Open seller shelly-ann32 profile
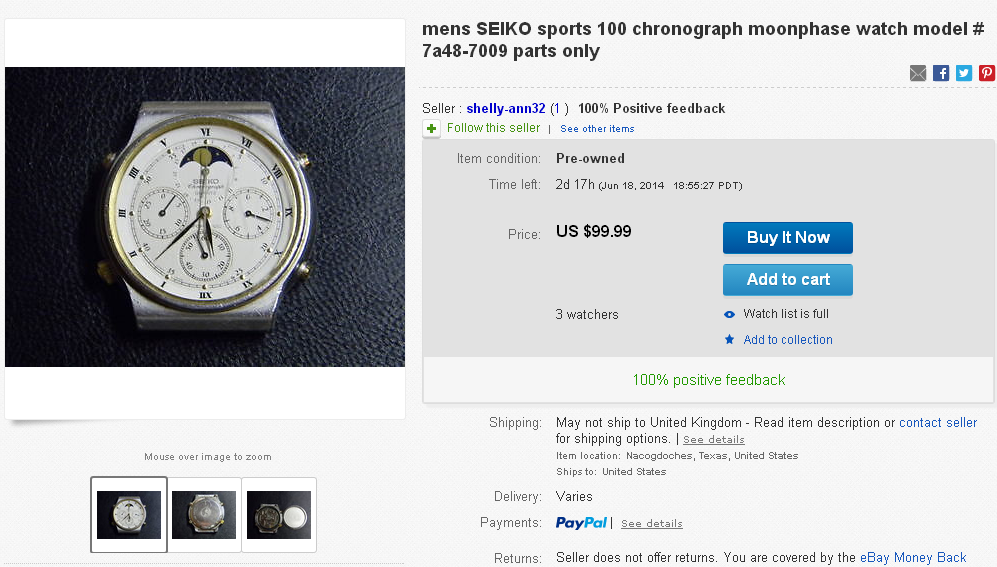Image resolution: width=997 pixels, height=567 pixels. pyautogui.click(x=505, y=108)
